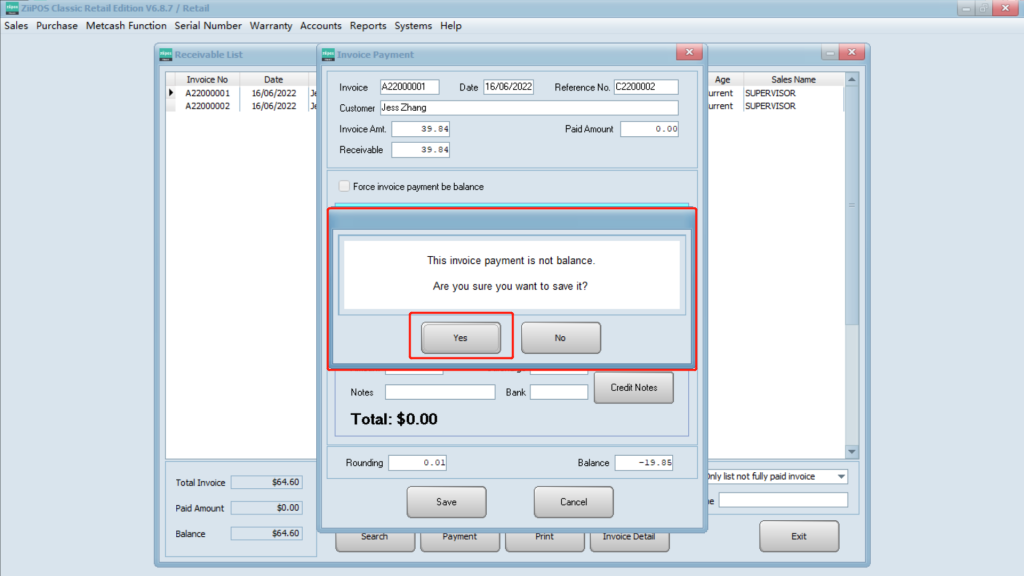This screenshot has height=576, width=1024.
Task: Open the Reports menu
Action: click(368, 26)
